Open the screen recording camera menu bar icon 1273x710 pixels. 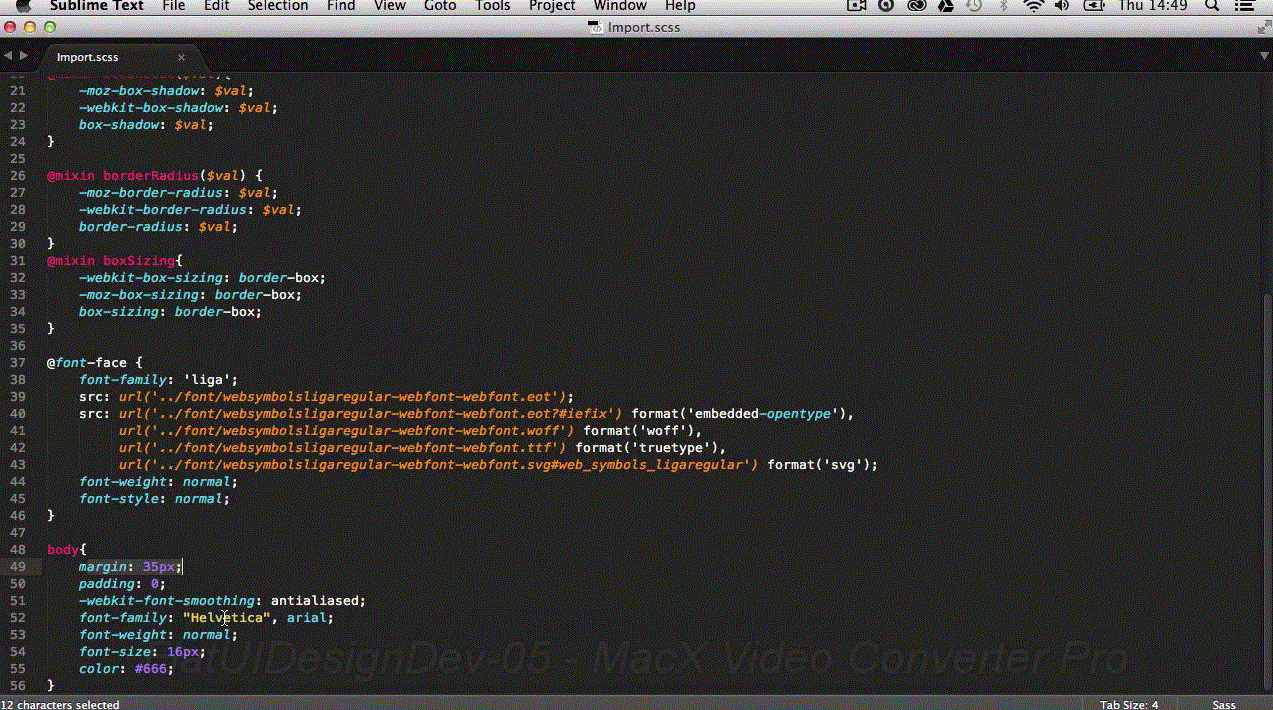point(856,6)
